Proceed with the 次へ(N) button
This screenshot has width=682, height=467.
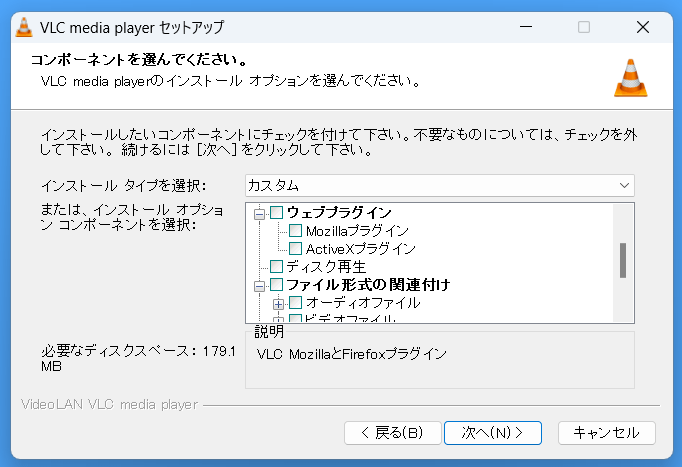(x=493, y=433)
